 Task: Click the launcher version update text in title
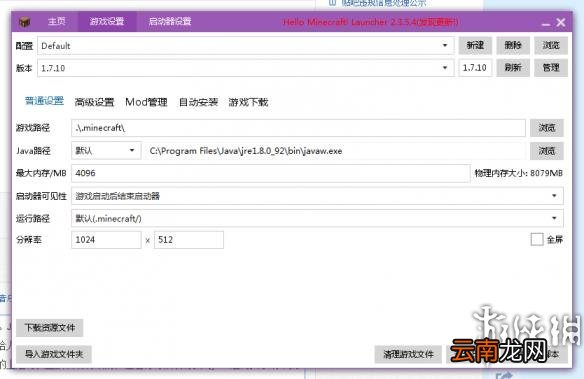[x=371, y=22]
